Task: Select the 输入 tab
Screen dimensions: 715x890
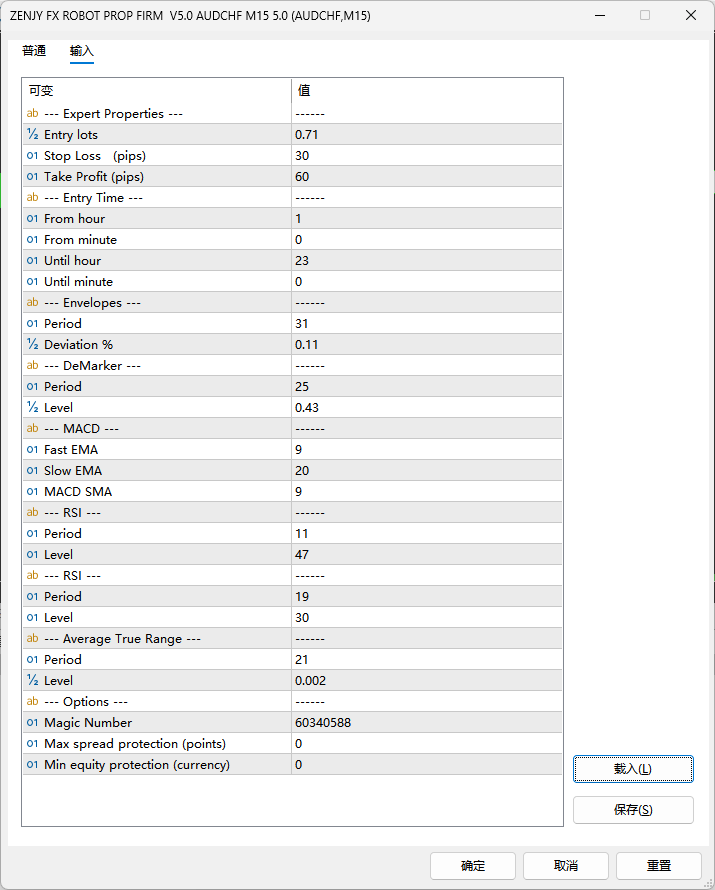Action: tap(82, 51)
